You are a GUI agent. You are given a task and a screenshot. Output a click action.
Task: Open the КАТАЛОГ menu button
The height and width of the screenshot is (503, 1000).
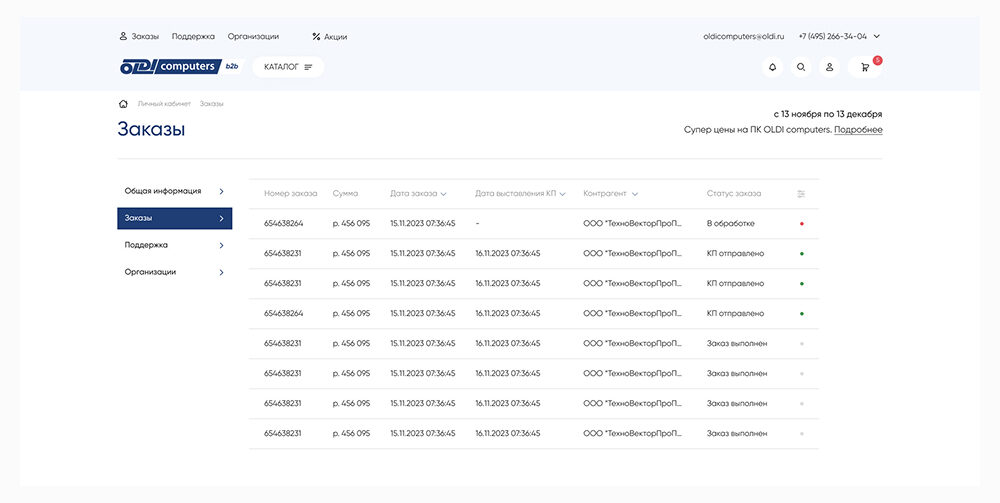click(x=288, y=67)
